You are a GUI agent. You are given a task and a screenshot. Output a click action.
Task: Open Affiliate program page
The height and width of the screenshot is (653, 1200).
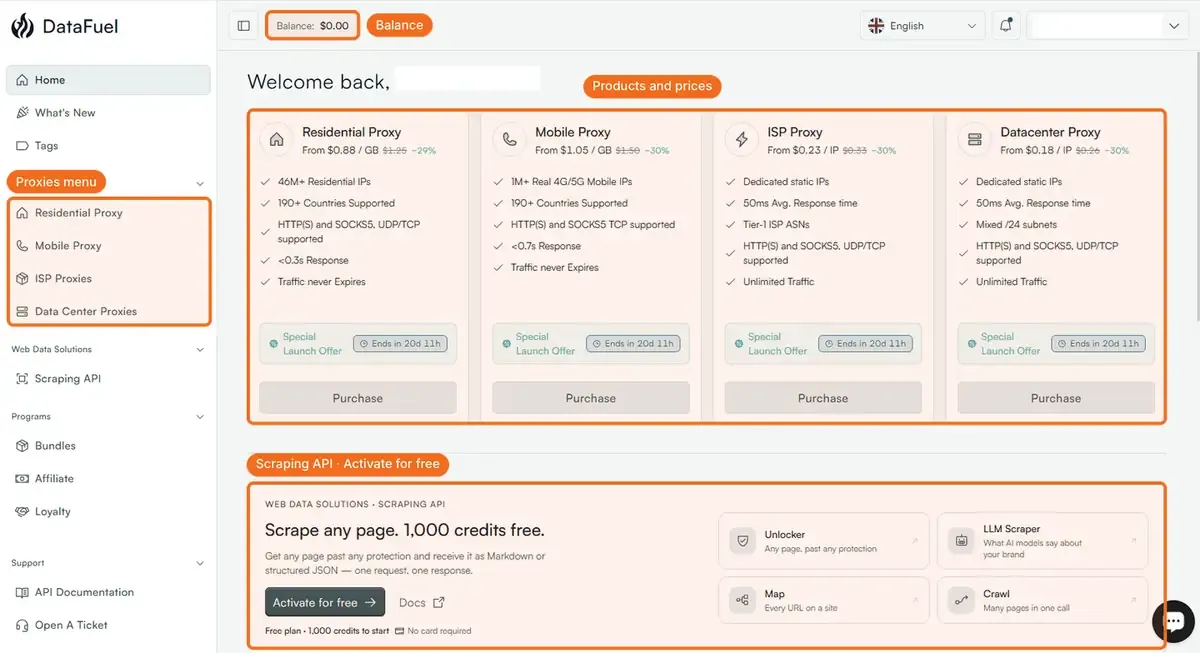(108, 479)
